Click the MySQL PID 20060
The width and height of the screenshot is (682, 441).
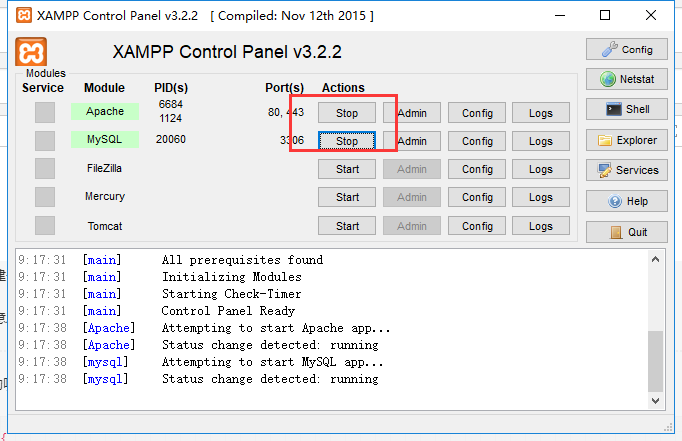coord(170,139)
